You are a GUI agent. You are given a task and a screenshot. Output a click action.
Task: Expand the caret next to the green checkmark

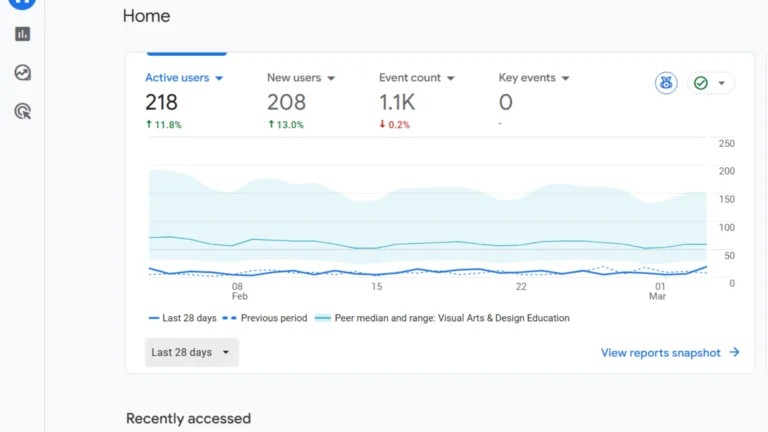coord(721,83)
